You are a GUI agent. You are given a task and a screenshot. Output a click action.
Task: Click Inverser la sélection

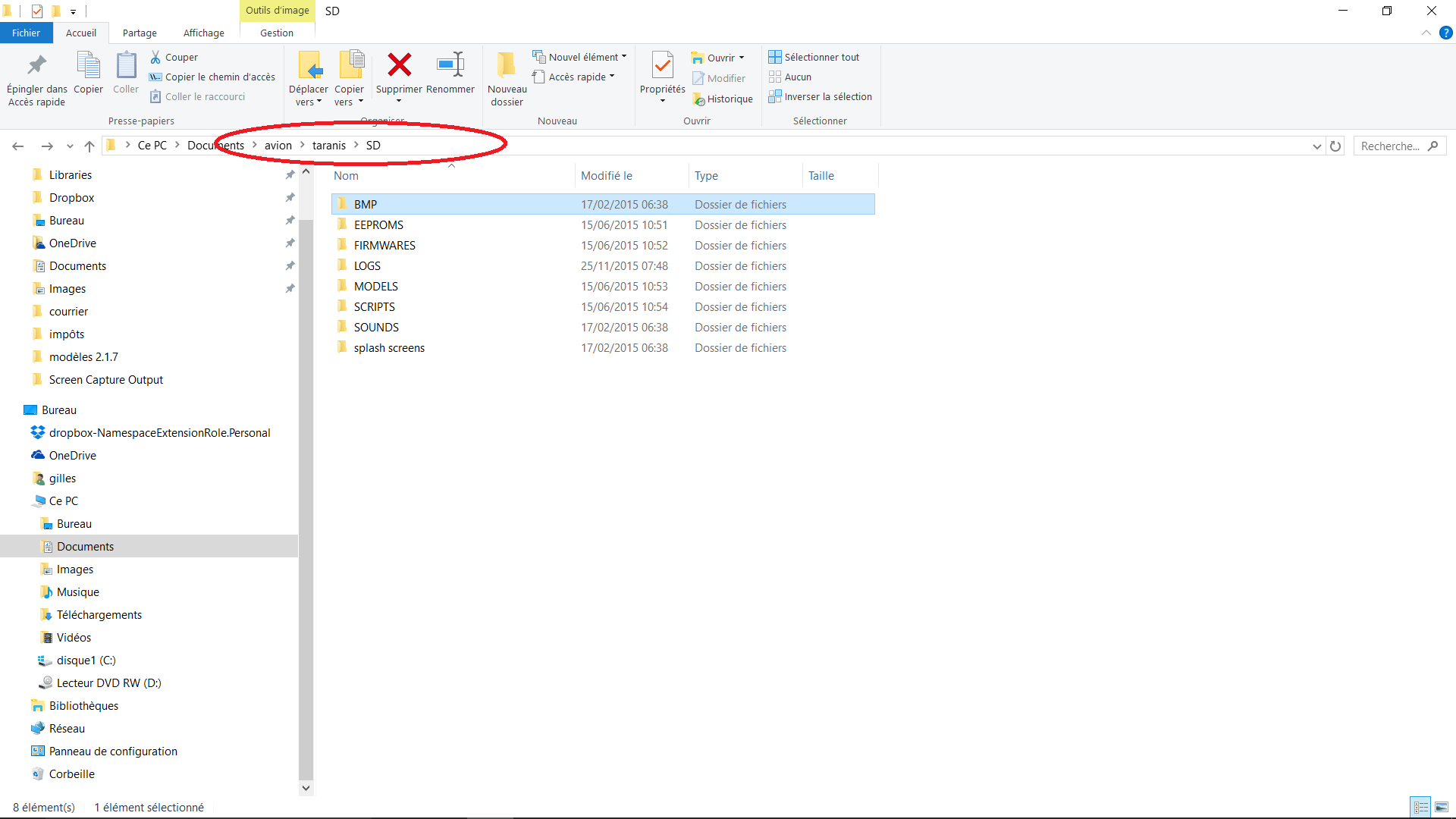[820, 97]
